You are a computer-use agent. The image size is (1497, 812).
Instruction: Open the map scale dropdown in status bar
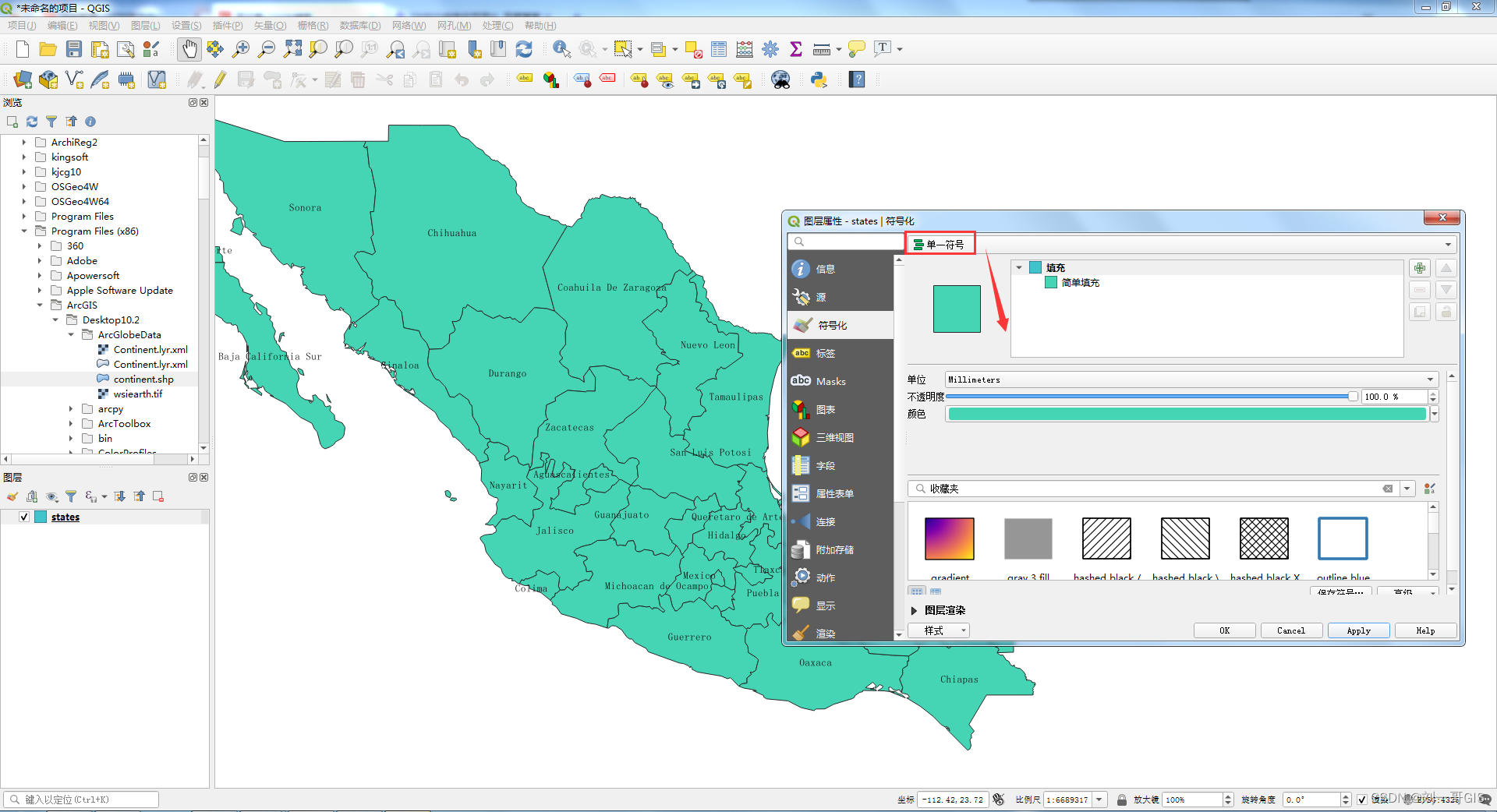1099,800
